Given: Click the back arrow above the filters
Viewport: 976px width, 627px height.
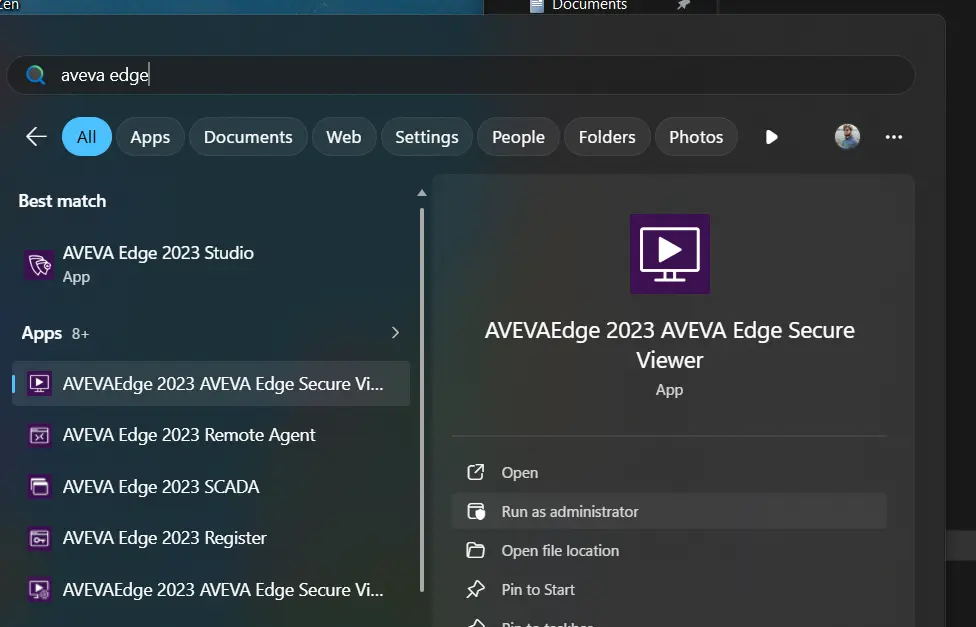Looking at the screenshot, I should pyautogui.click(x=35, y=136).
